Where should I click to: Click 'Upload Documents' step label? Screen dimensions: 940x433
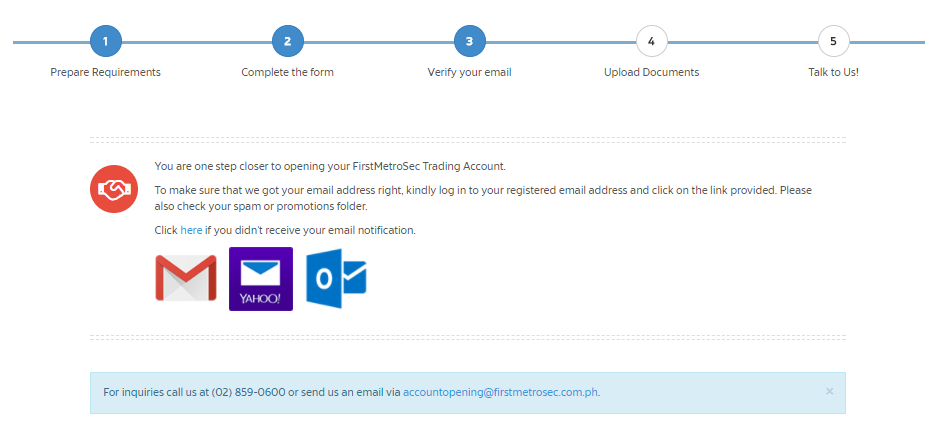coord(652,73)
